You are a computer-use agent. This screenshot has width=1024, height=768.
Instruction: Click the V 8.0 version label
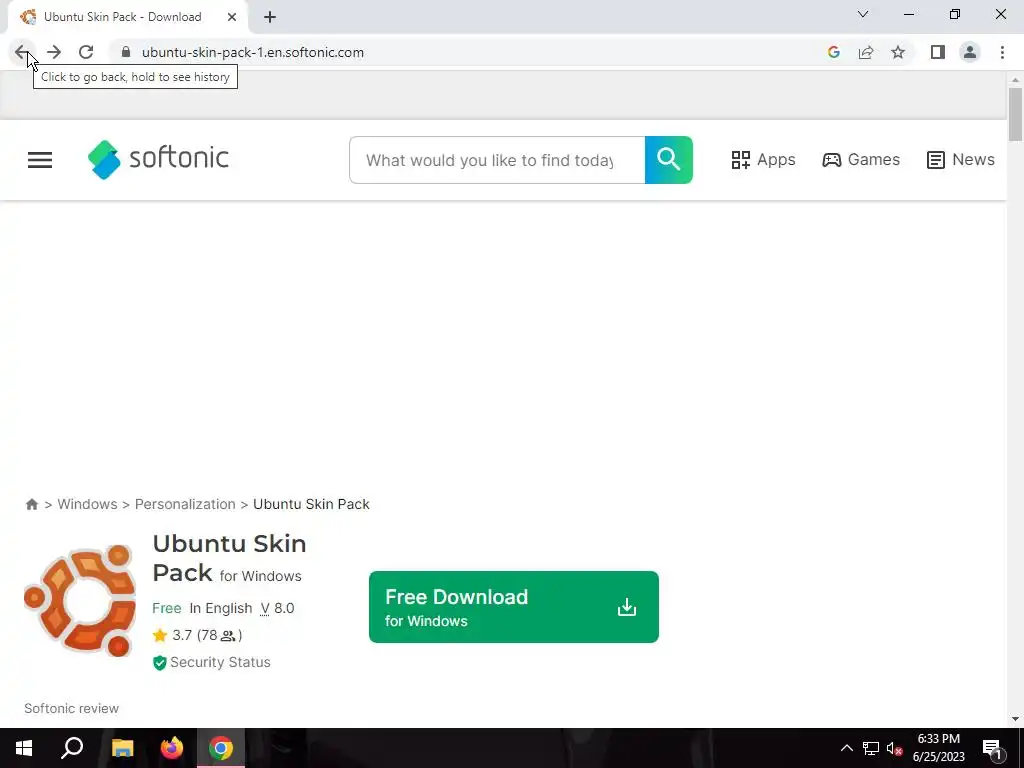tap(278, 608)
